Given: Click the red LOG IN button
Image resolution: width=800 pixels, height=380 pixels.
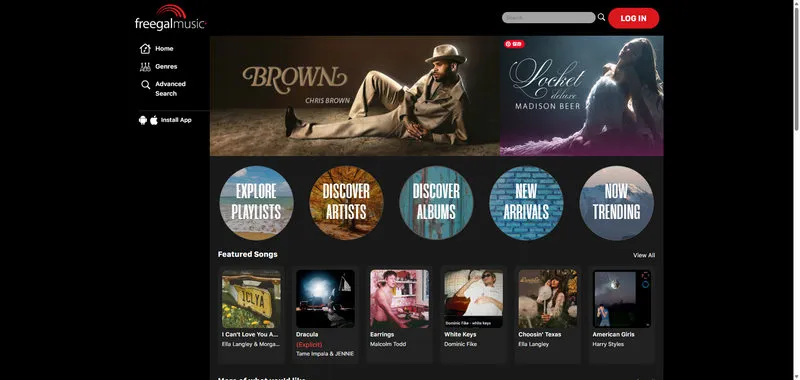Looking at the screenshot, I should coord(633,18).
